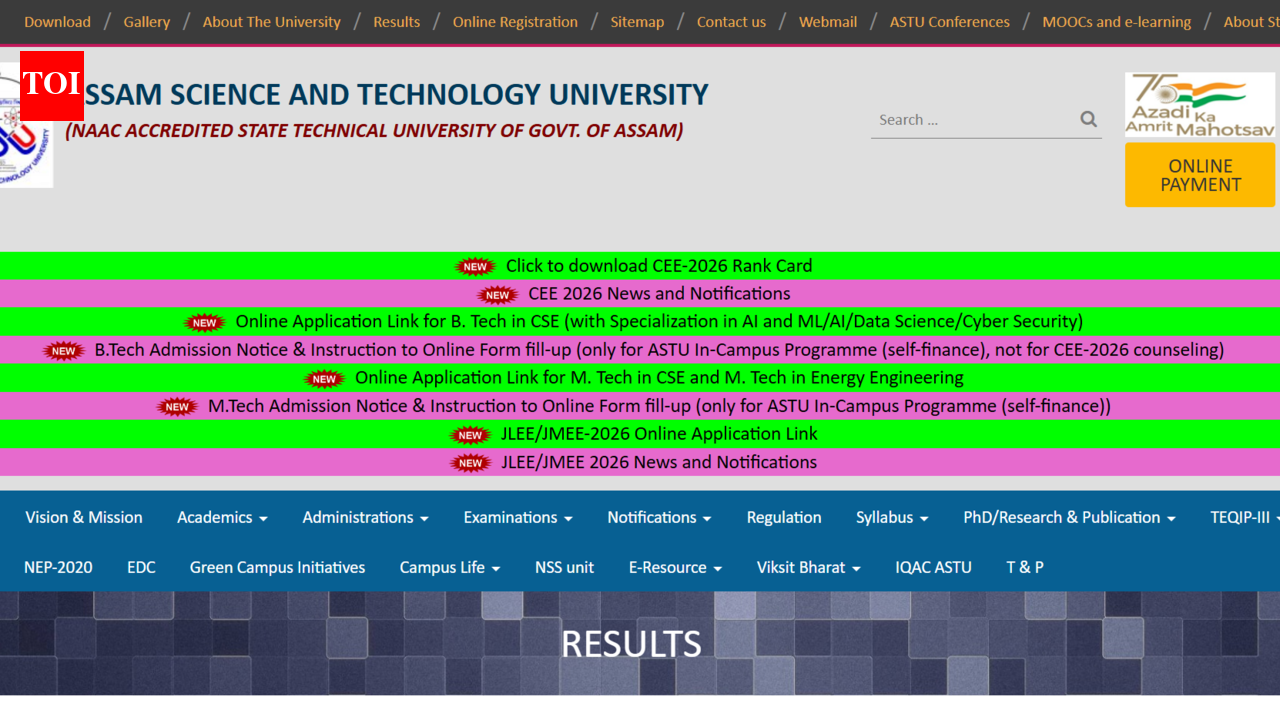Open B. Tech in CSE online application link
This screenshot has height=720, width=1280.
659,322
